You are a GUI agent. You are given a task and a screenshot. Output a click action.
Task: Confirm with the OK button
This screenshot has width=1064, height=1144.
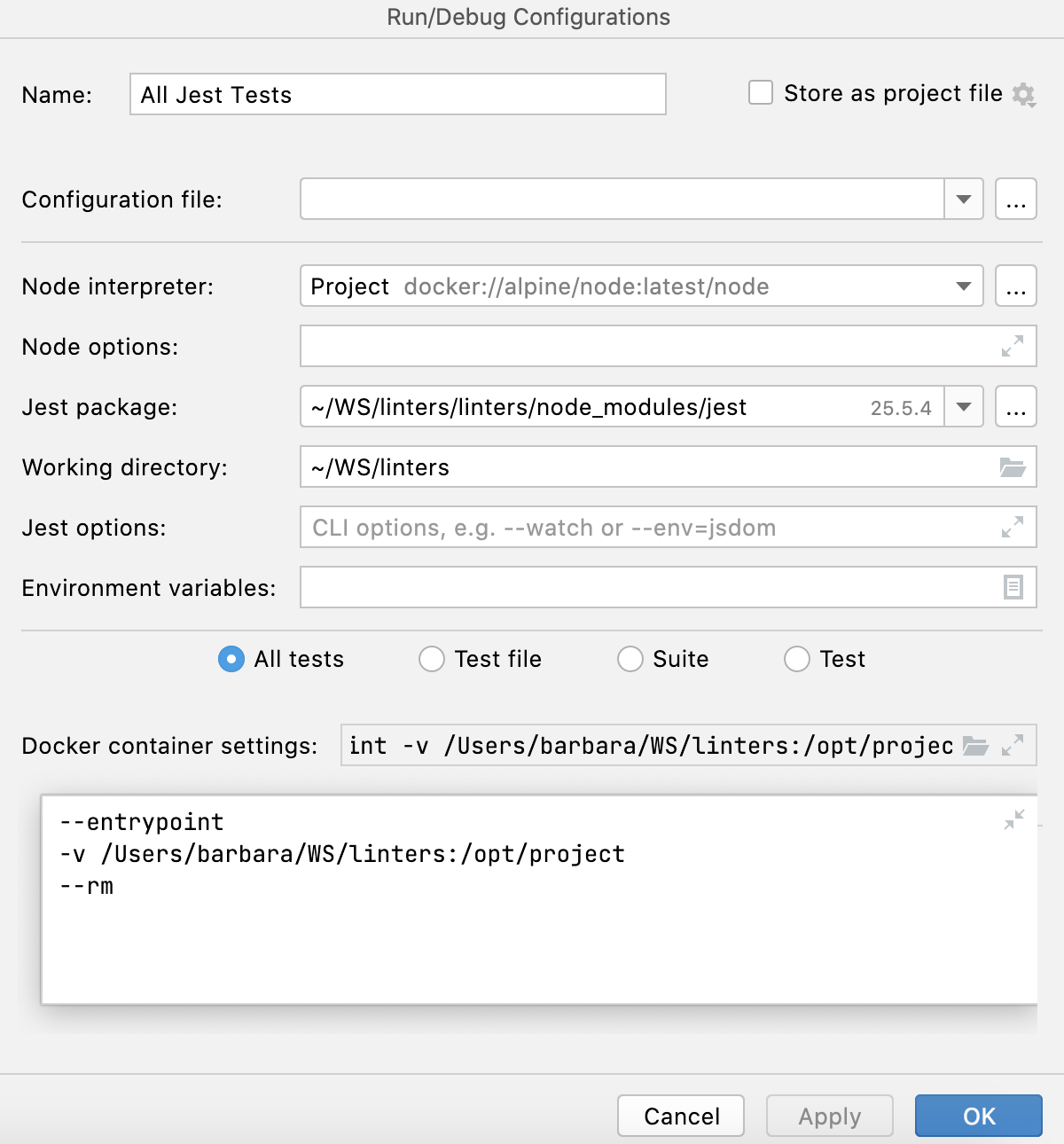click(979, 1116)
